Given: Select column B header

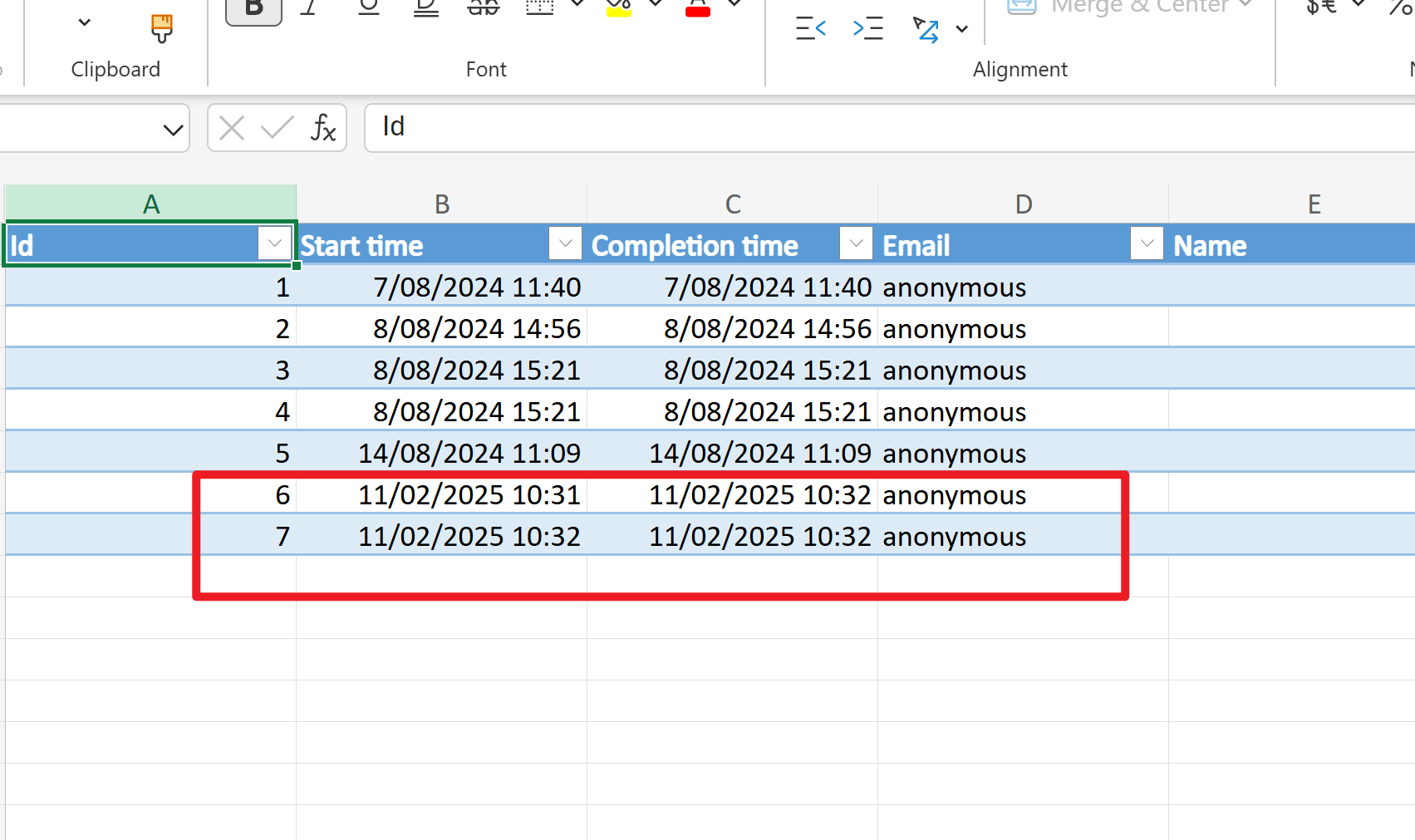Looking at the screenshot, I should point(442,204).
